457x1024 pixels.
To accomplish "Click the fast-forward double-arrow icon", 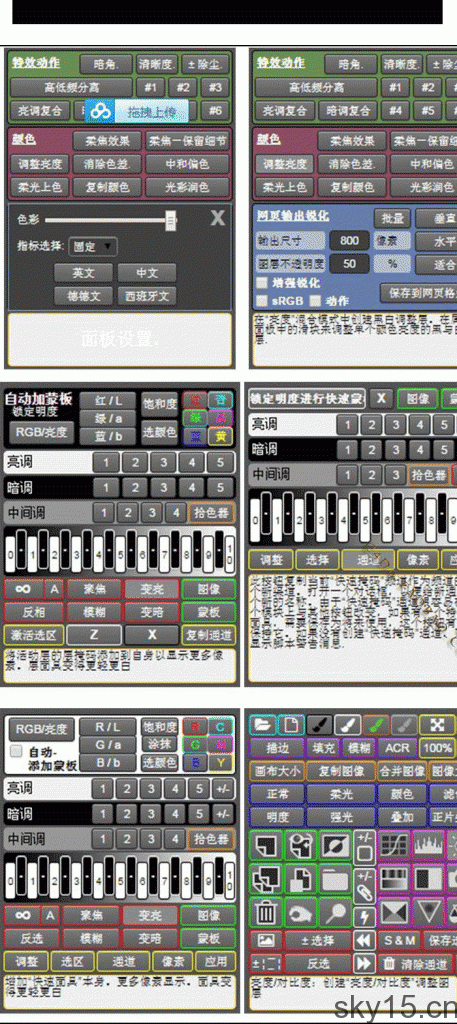I will (365, 963).
